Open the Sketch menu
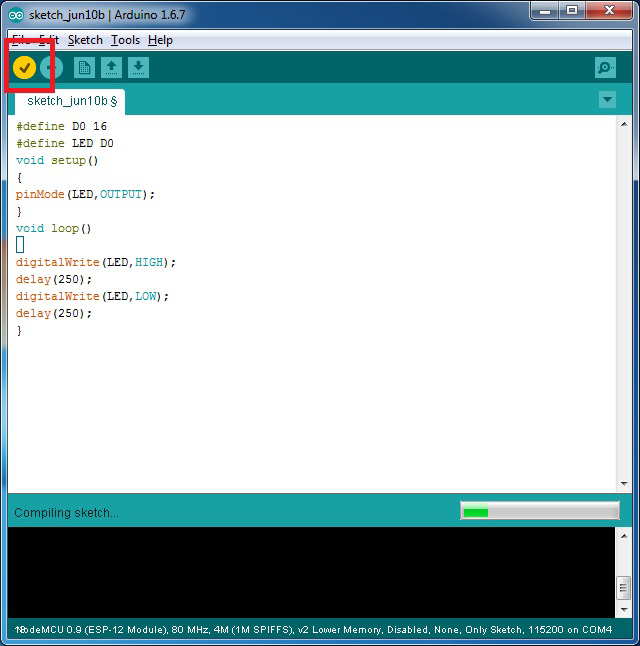This screenshot has height=646, width=640. point(85,40)
